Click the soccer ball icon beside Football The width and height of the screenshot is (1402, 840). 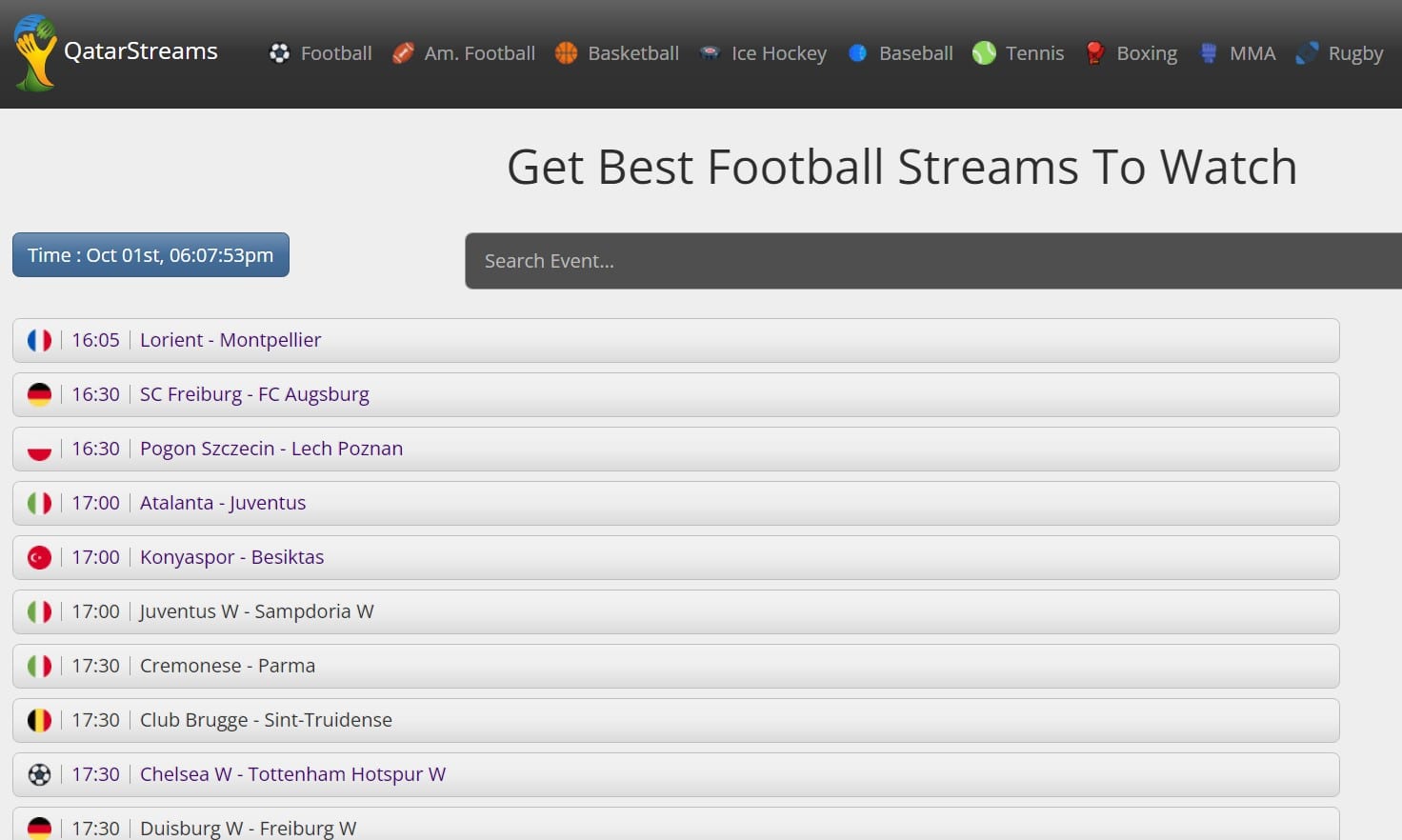pos(279,53)
